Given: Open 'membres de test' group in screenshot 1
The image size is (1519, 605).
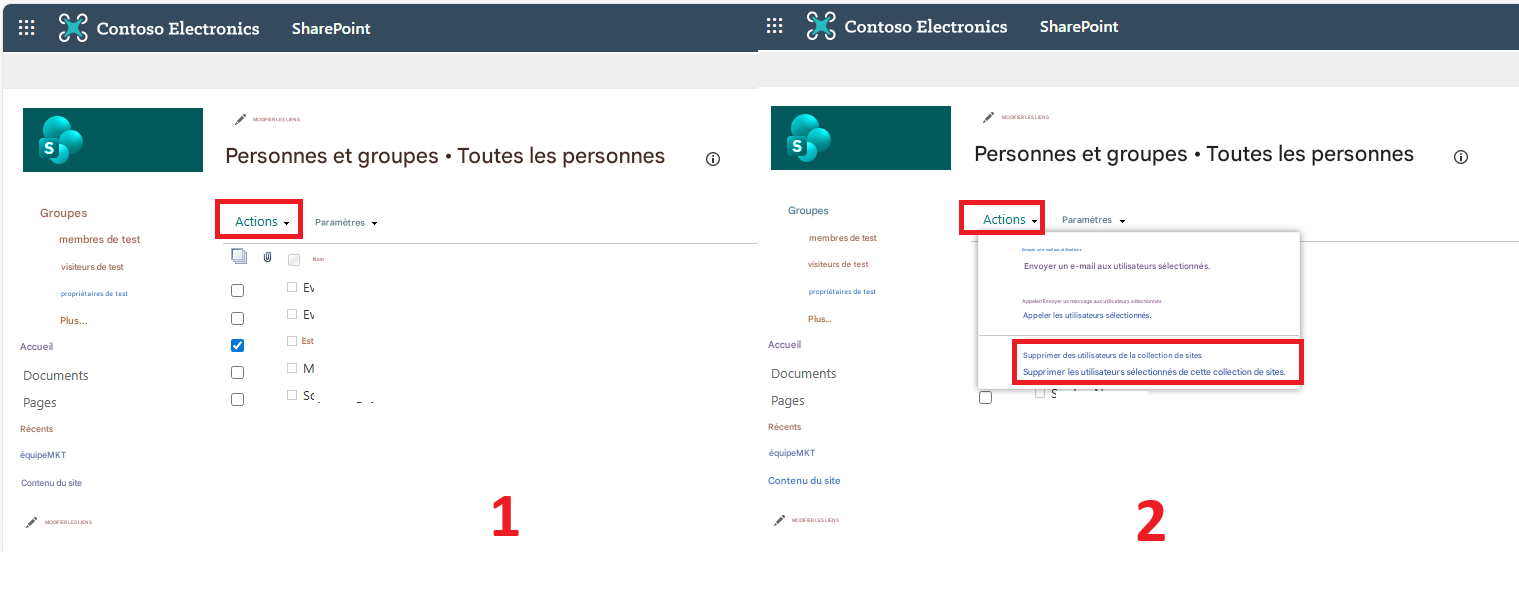Looking at the screenshot, I should pyautogui.click(x=100, y=239).
